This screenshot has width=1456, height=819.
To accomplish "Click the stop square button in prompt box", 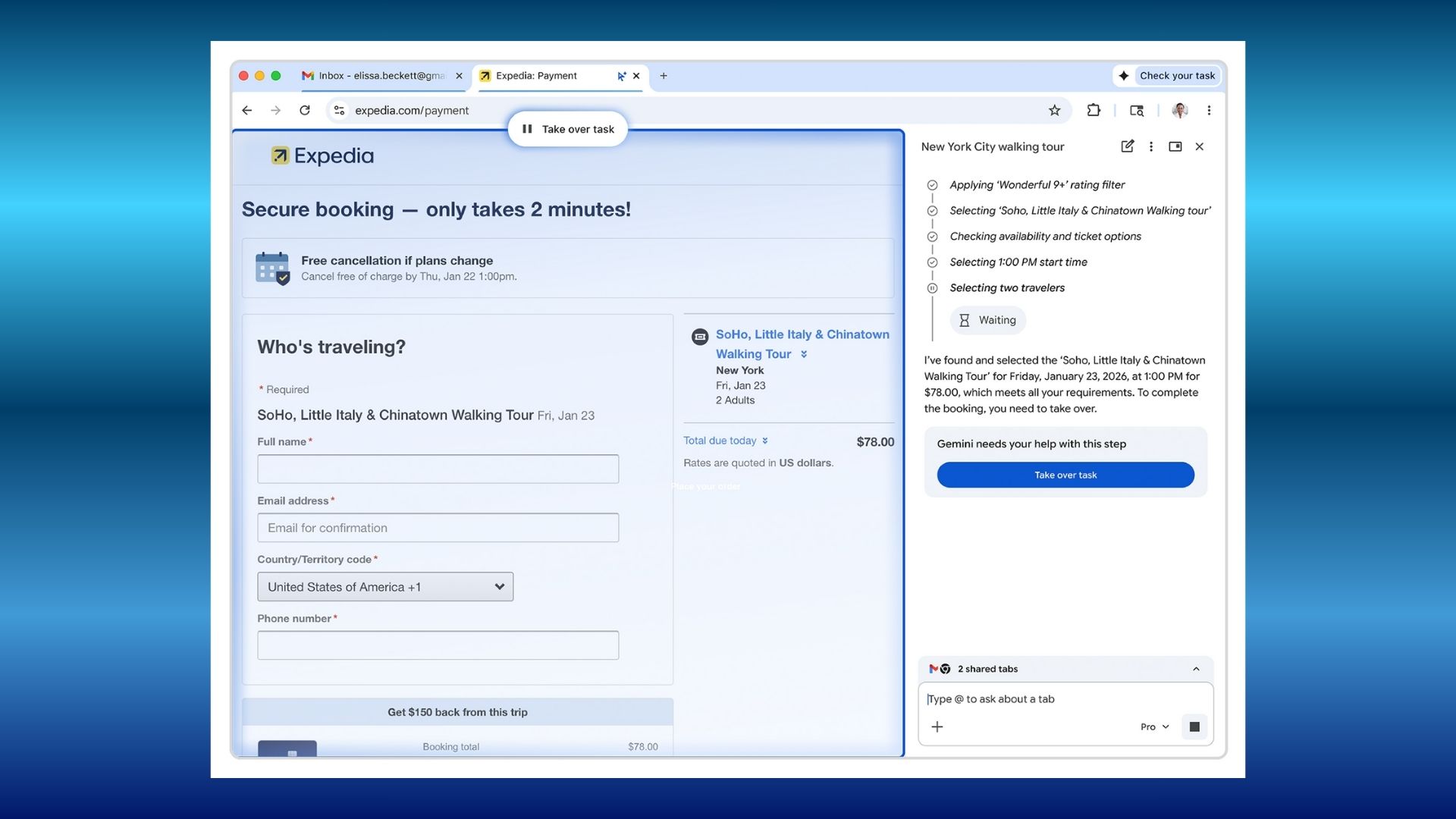I will click(1194, 726).
